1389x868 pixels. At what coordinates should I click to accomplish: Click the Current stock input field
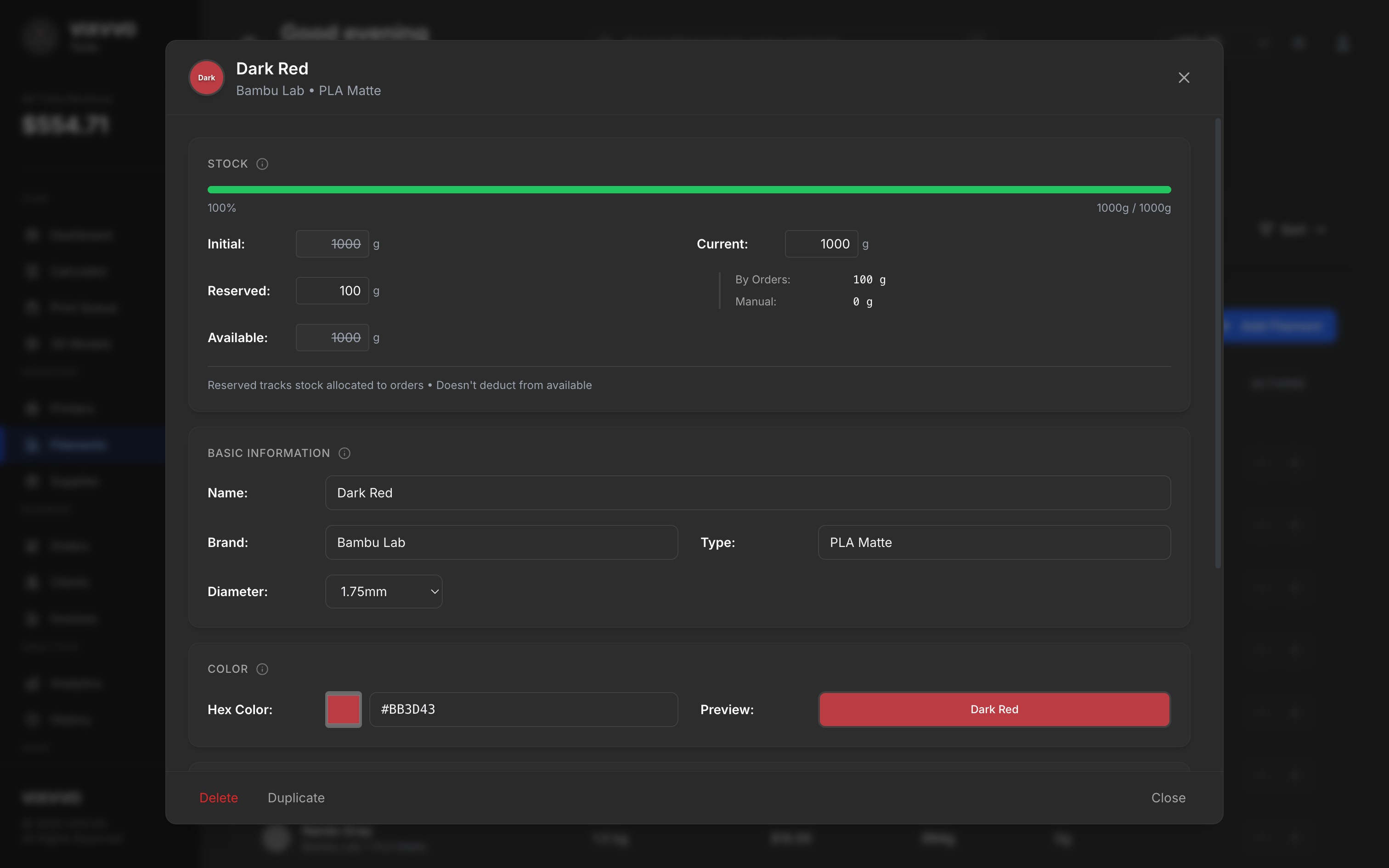[821, 244]
